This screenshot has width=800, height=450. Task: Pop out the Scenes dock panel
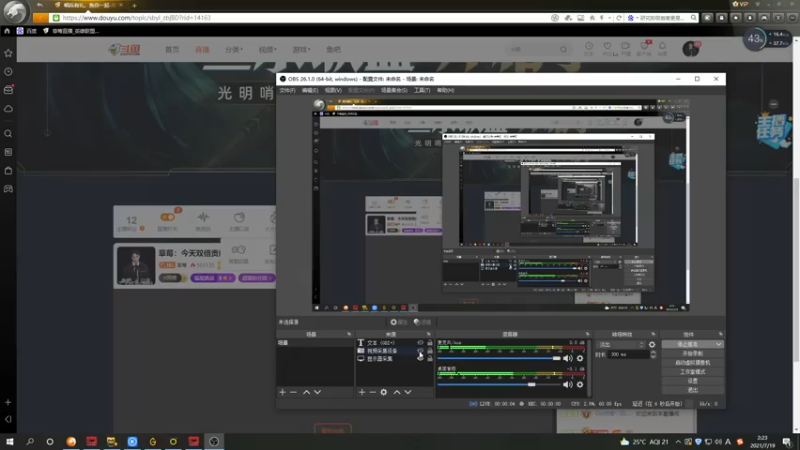pos(349,334)
